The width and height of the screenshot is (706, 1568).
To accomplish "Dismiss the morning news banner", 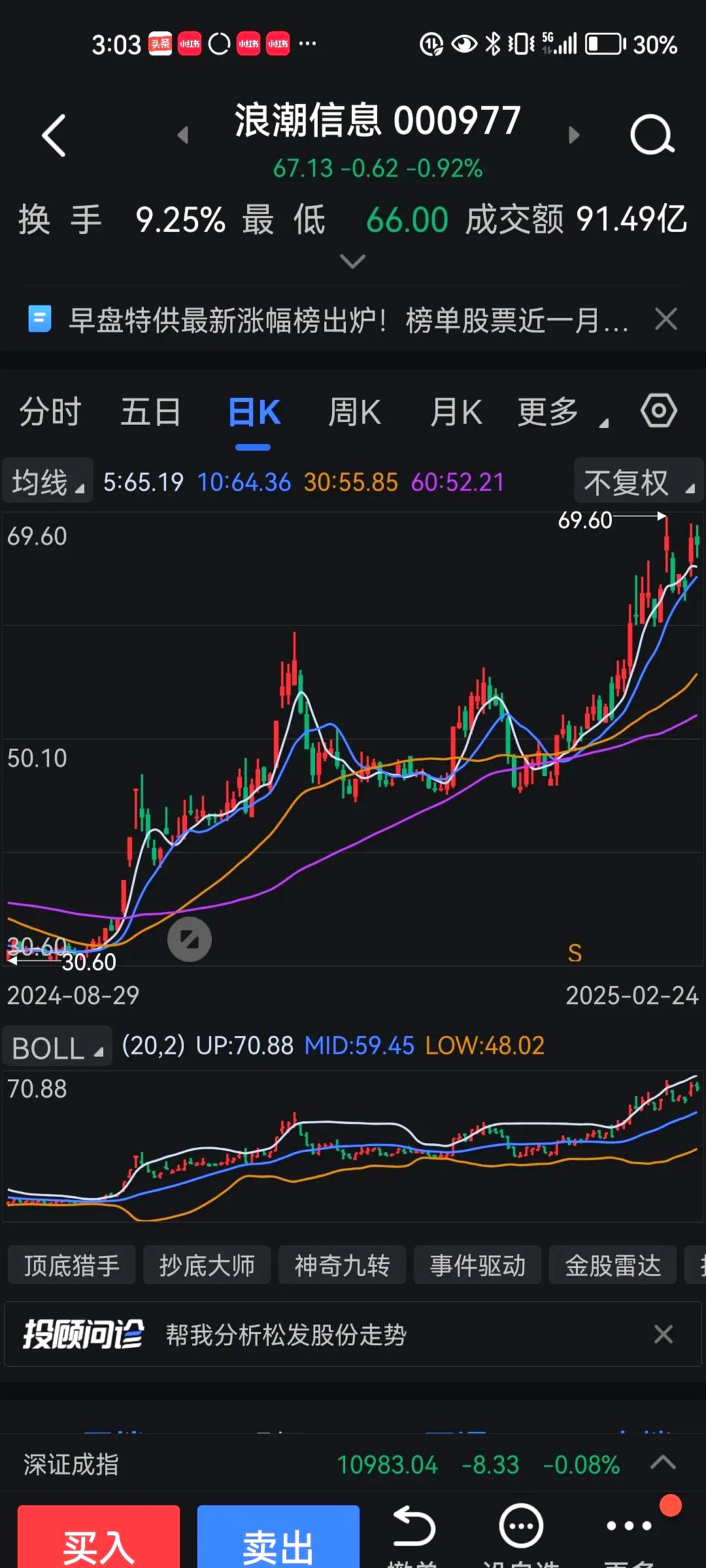I will point(665,319).
